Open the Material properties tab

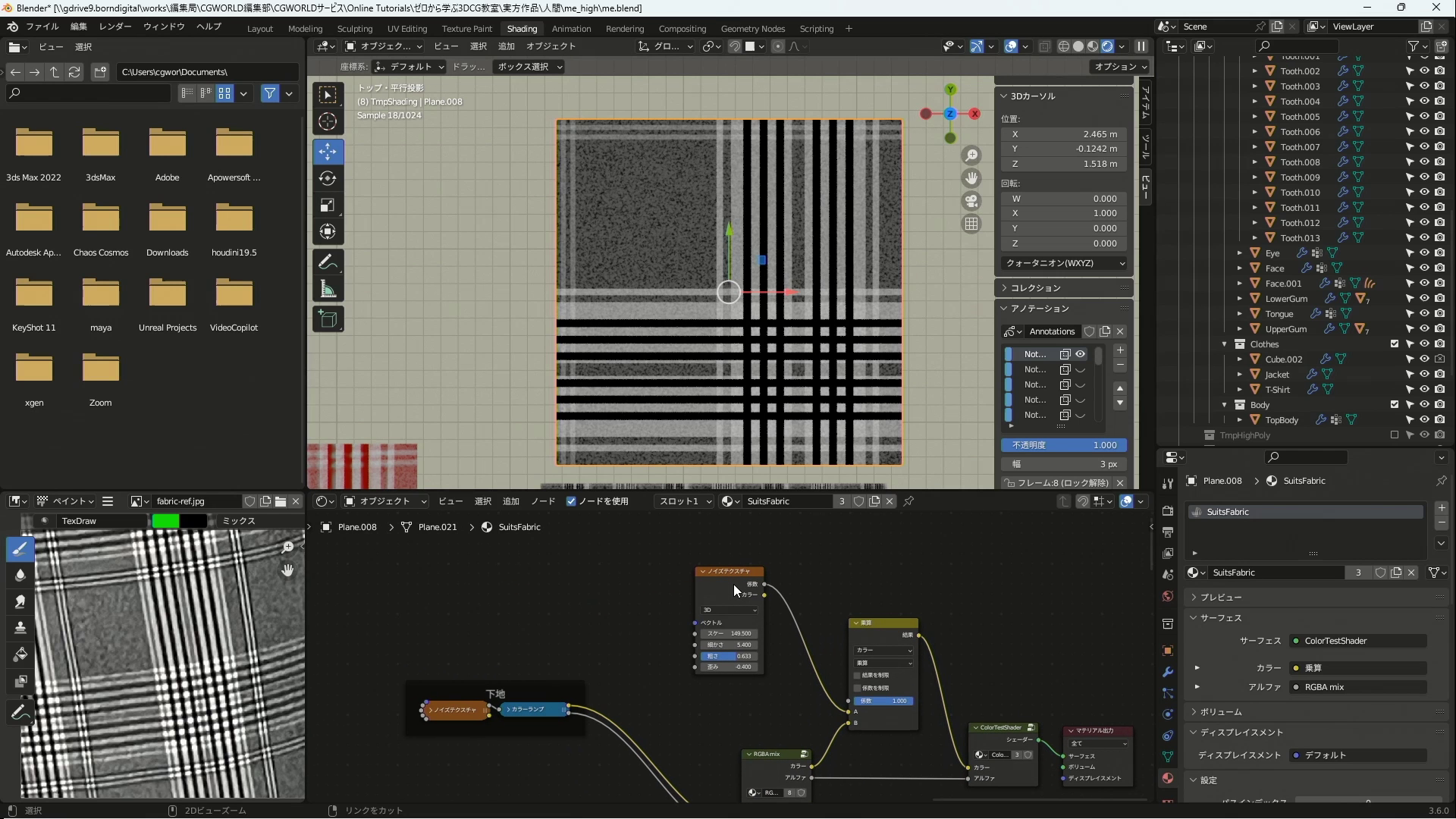tap(1168, 778)
